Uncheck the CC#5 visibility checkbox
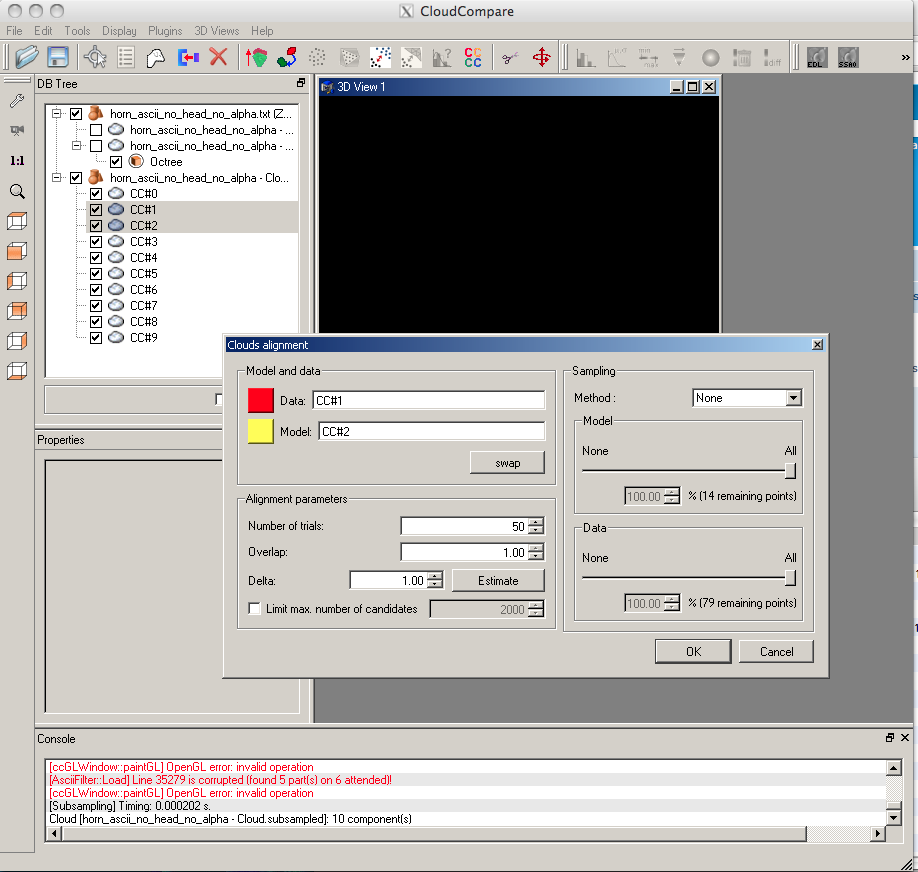This screenshot has width=918, height=872. click(96, 273)
